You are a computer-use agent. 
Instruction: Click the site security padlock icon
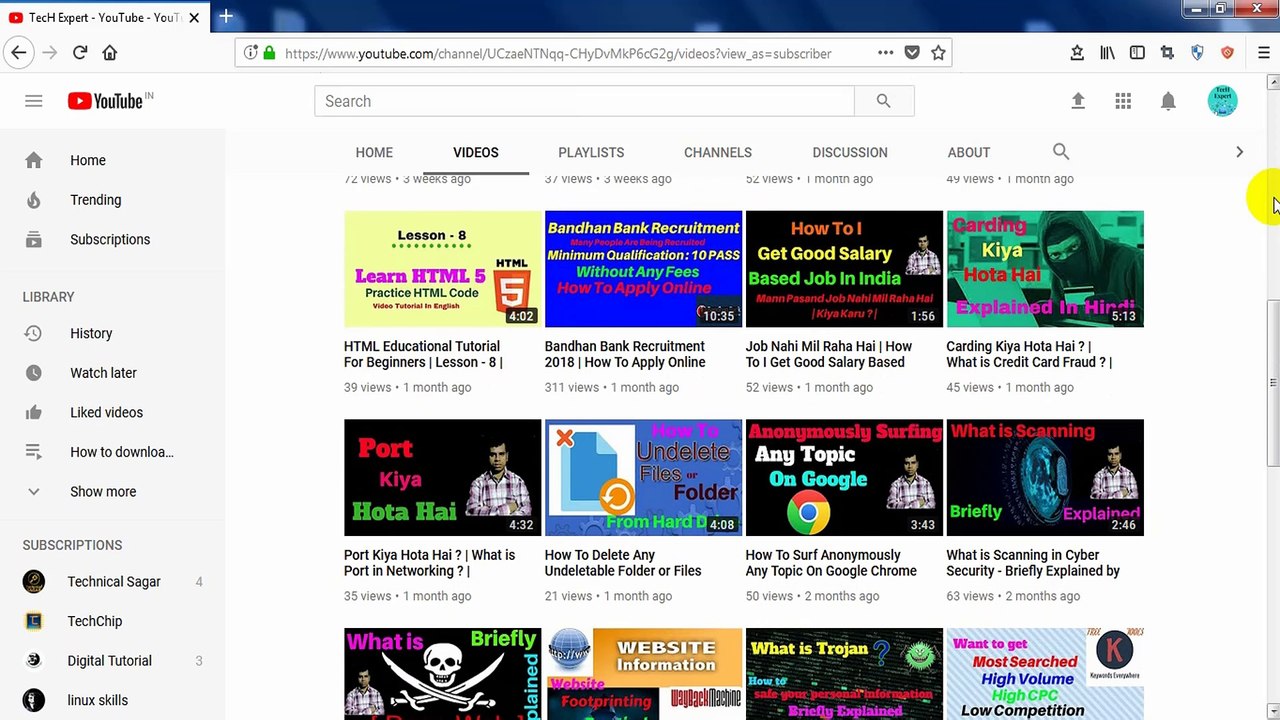pos(269,53)
